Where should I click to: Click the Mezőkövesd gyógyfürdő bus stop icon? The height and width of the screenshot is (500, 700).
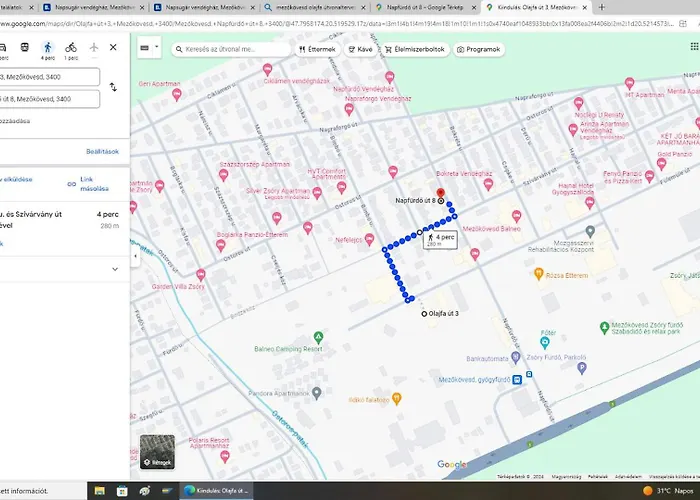[x=517, y=380]
